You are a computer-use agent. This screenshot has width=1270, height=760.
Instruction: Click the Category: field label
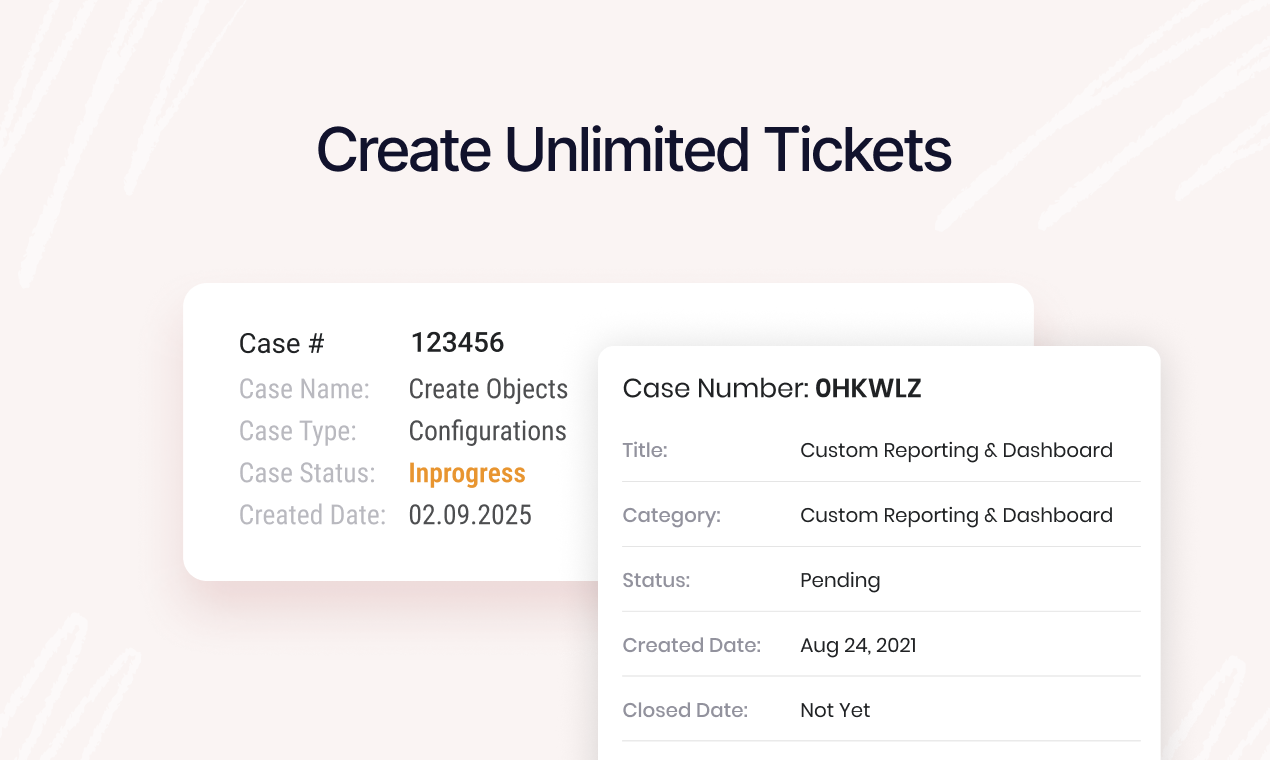(671, 515)
